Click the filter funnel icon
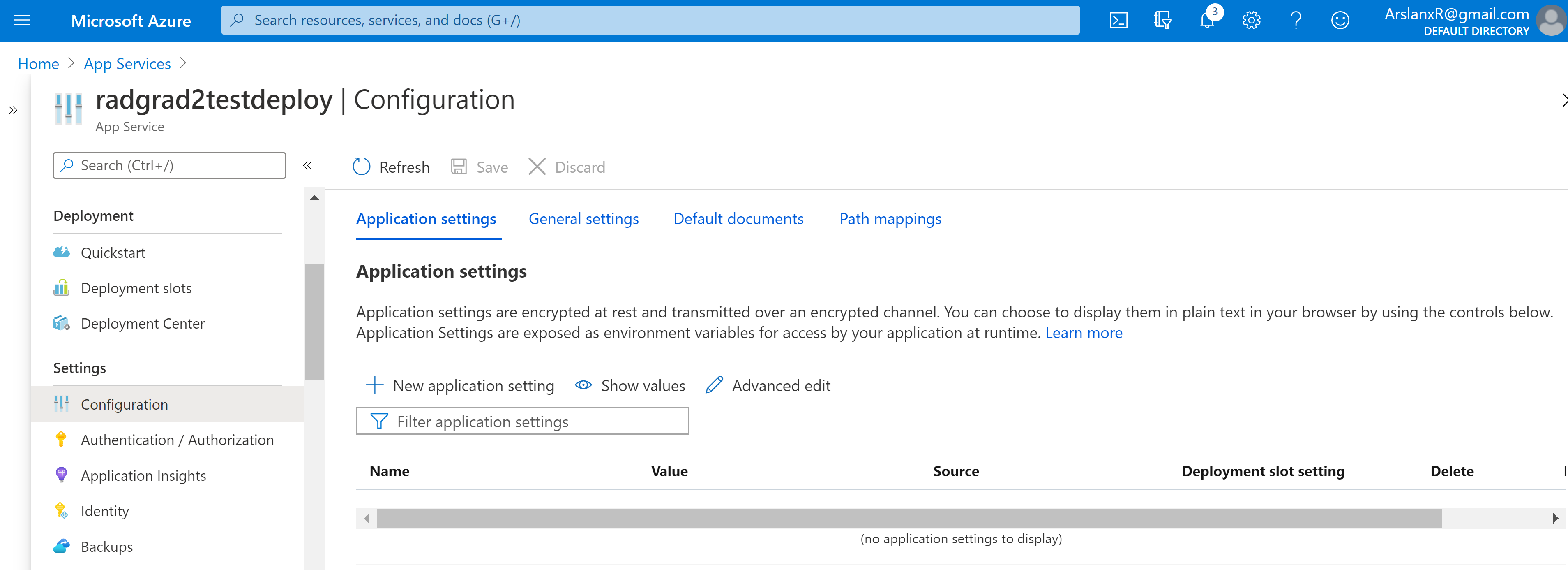This screenshot has width=1568, height=570. (x=379, y=421)
